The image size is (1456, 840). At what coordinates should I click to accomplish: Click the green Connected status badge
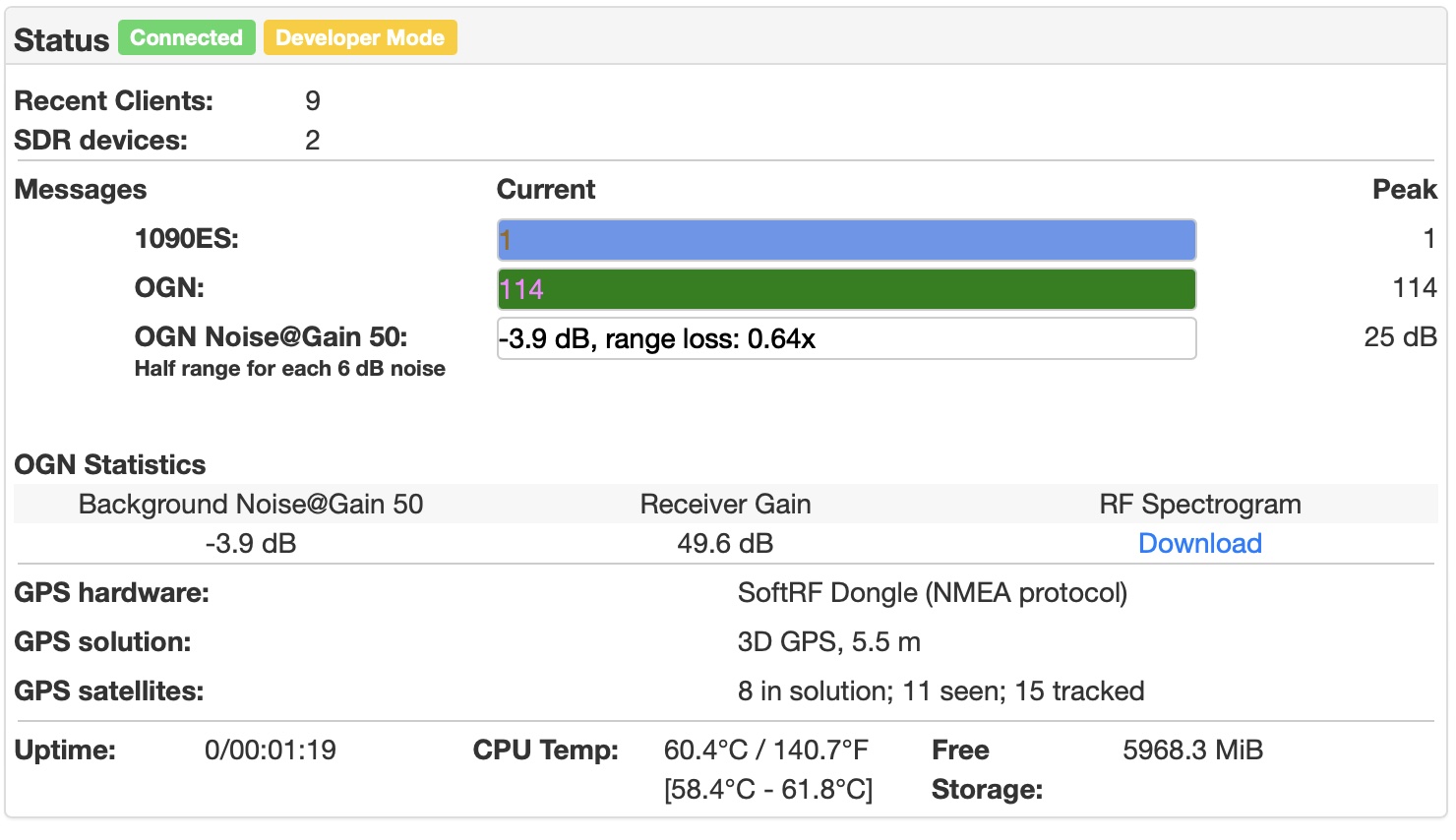pyautogui.click(x=187, y=38)
